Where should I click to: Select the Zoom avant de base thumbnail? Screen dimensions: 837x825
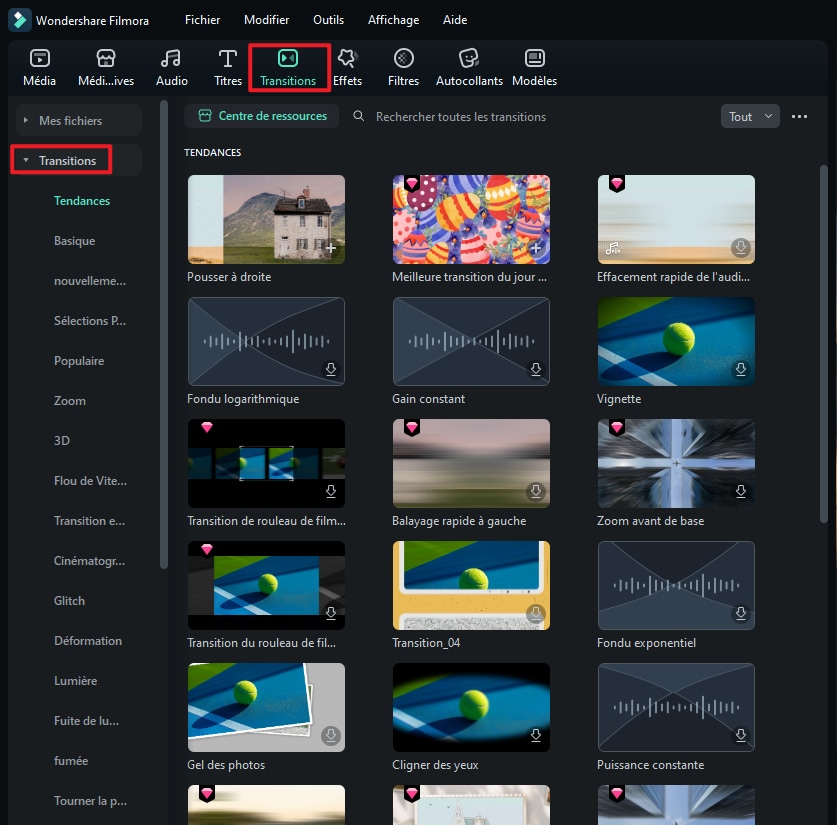(x=676, y=463)
